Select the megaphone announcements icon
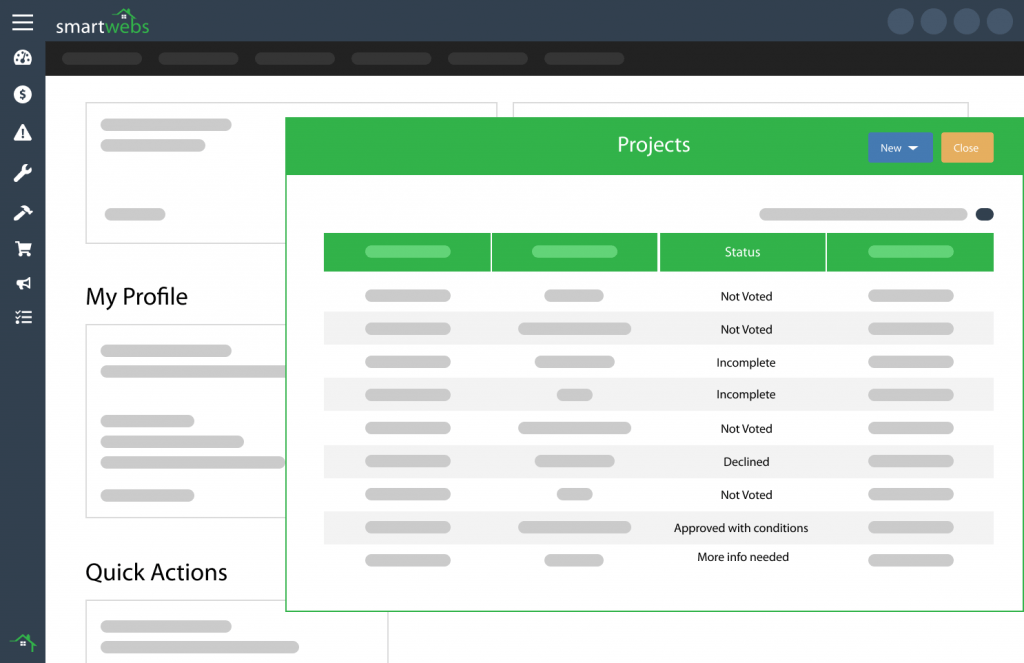Screen dimensions: 1024x663 coord(22,283)
